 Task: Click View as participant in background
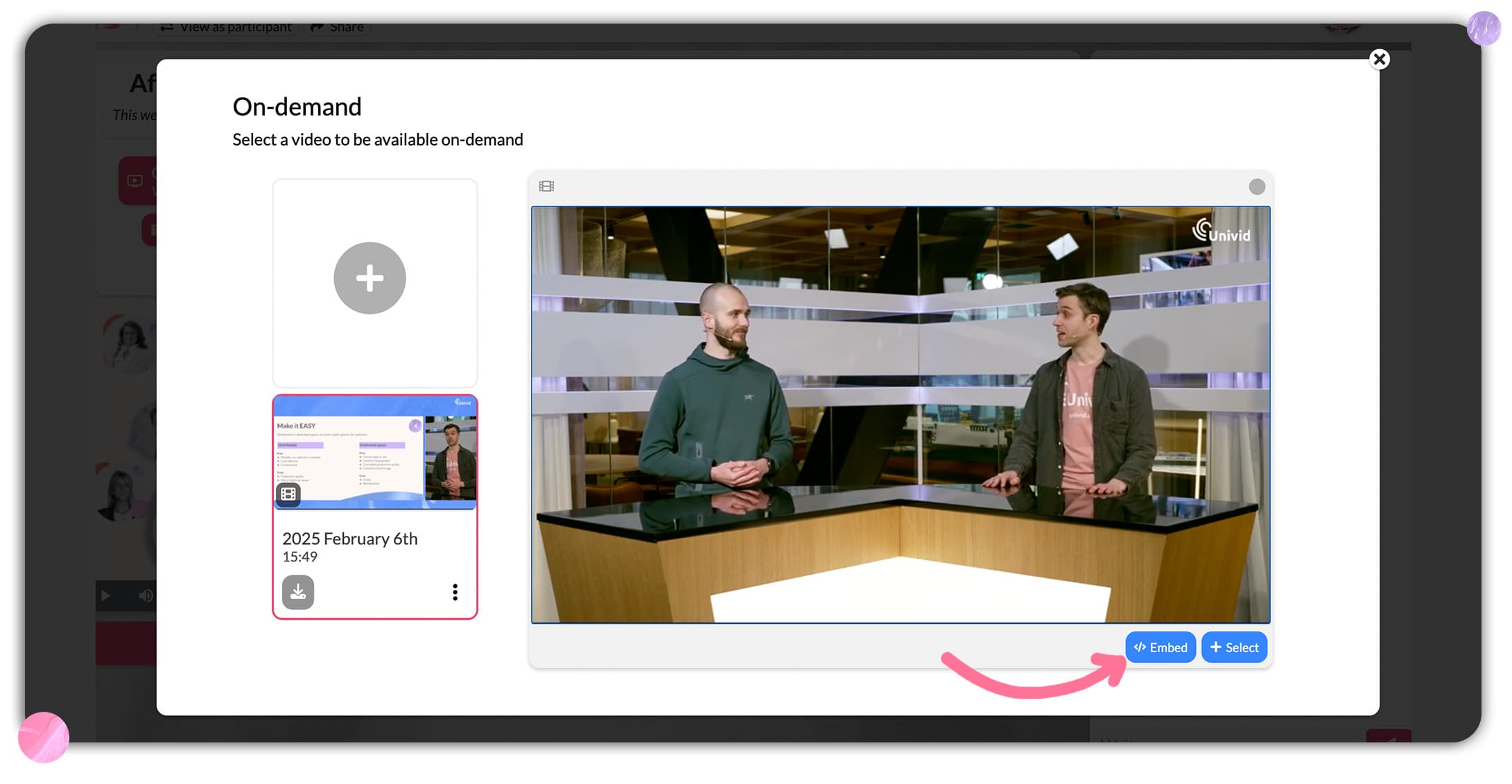(227, 28)
